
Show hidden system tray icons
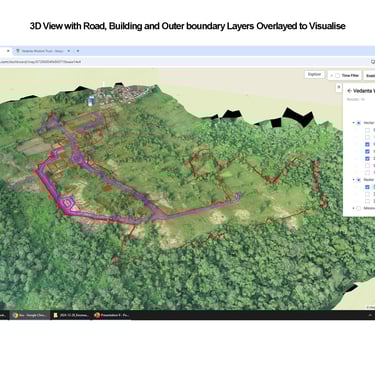pos(370,315)
